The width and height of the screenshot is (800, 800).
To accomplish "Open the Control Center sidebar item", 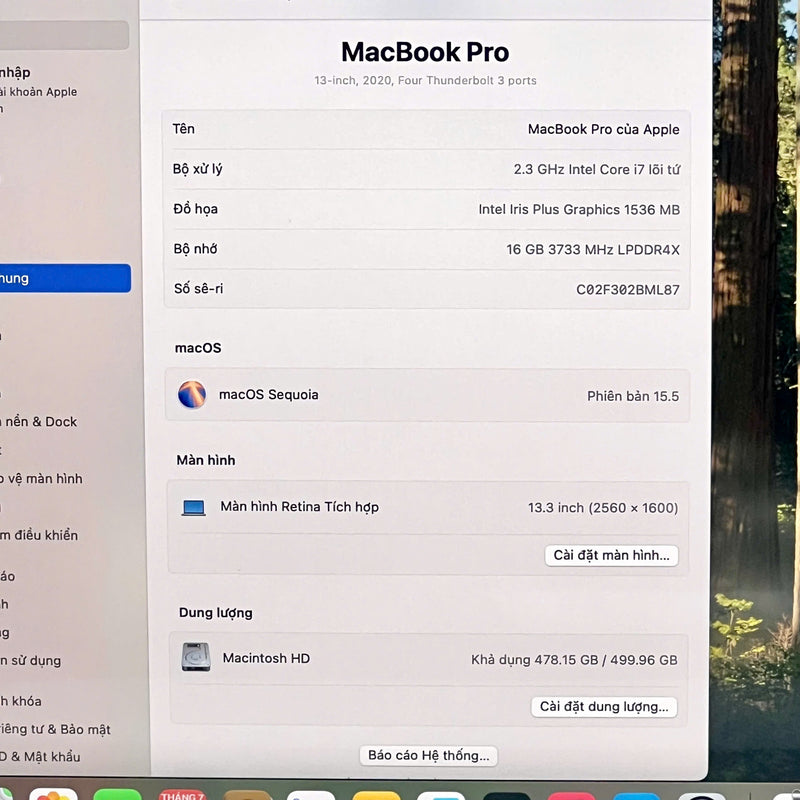I will tap(40, 535).
